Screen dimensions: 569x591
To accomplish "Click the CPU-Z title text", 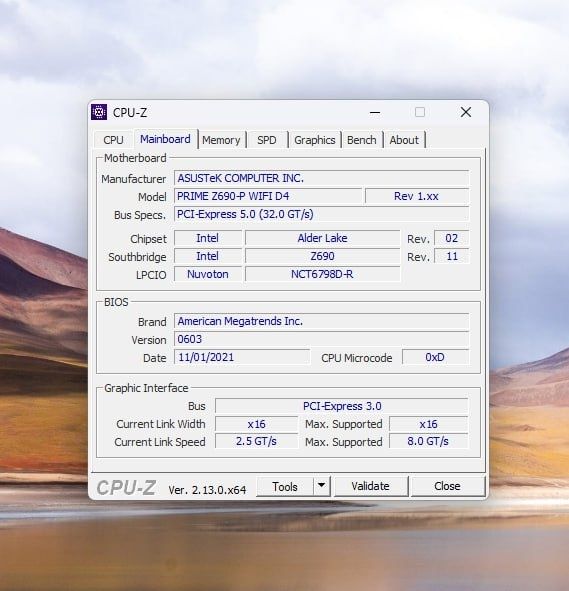I will [x=130, y=112].
